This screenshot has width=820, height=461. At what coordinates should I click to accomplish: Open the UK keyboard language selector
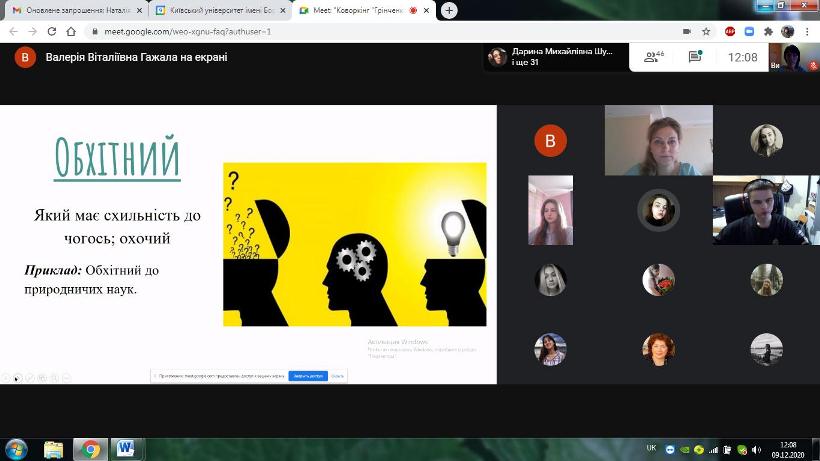(651, 448)
